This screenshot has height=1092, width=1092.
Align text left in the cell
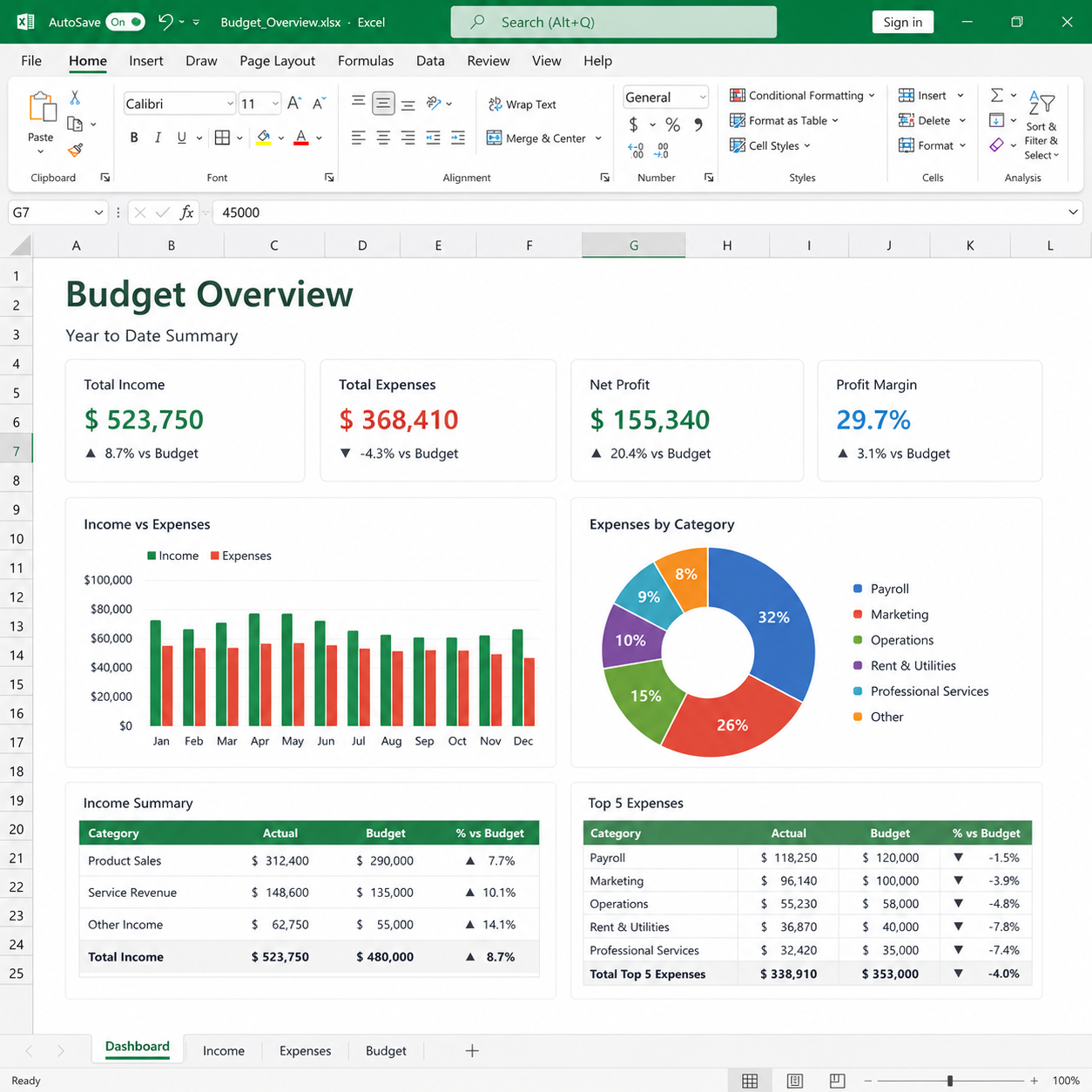[x=358, y=138]
